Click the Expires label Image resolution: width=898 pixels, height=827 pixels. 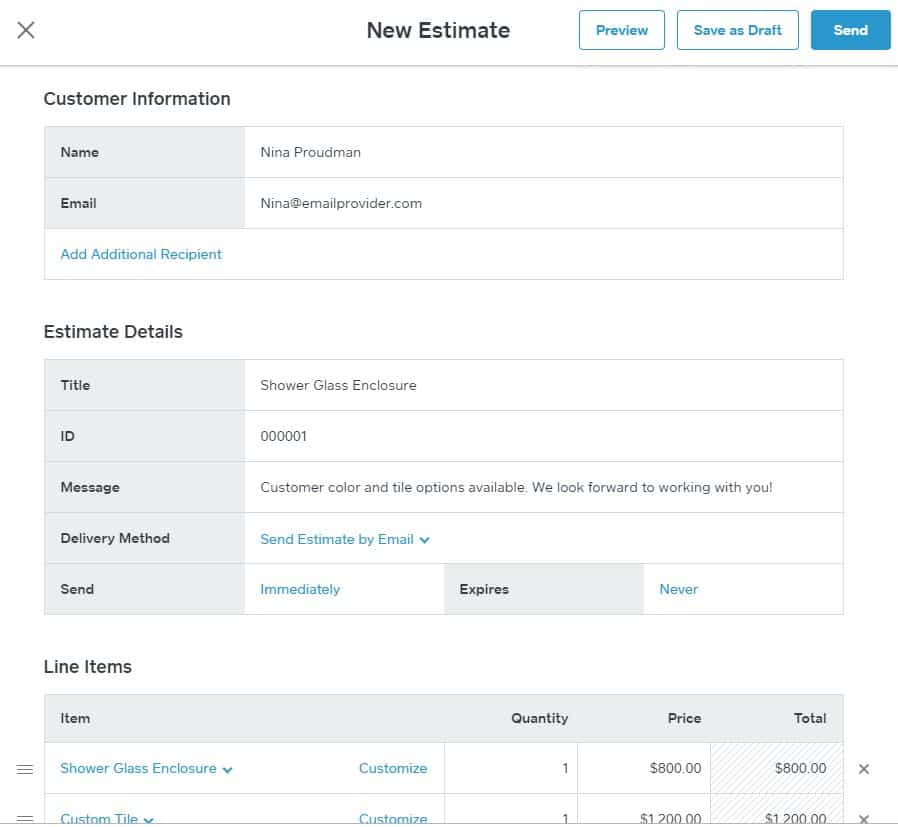click(484, 589)
